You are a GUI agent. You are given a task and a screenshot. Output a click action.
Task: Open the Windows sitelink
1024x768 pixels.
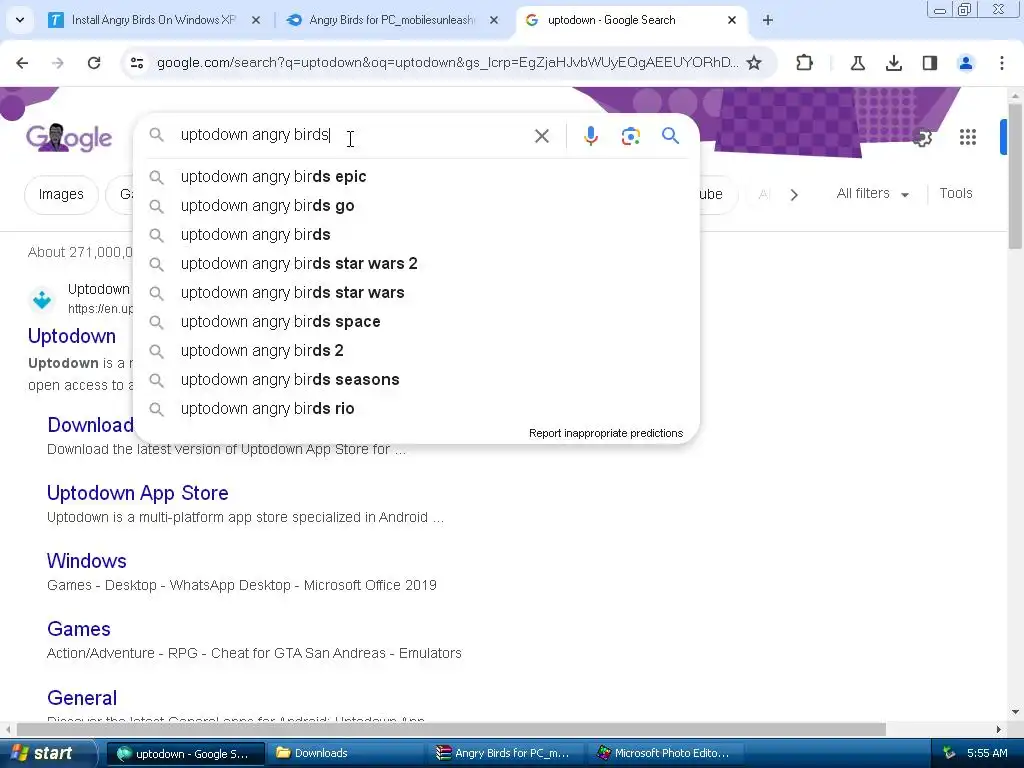pyautogui.click(x=87, y=561)
